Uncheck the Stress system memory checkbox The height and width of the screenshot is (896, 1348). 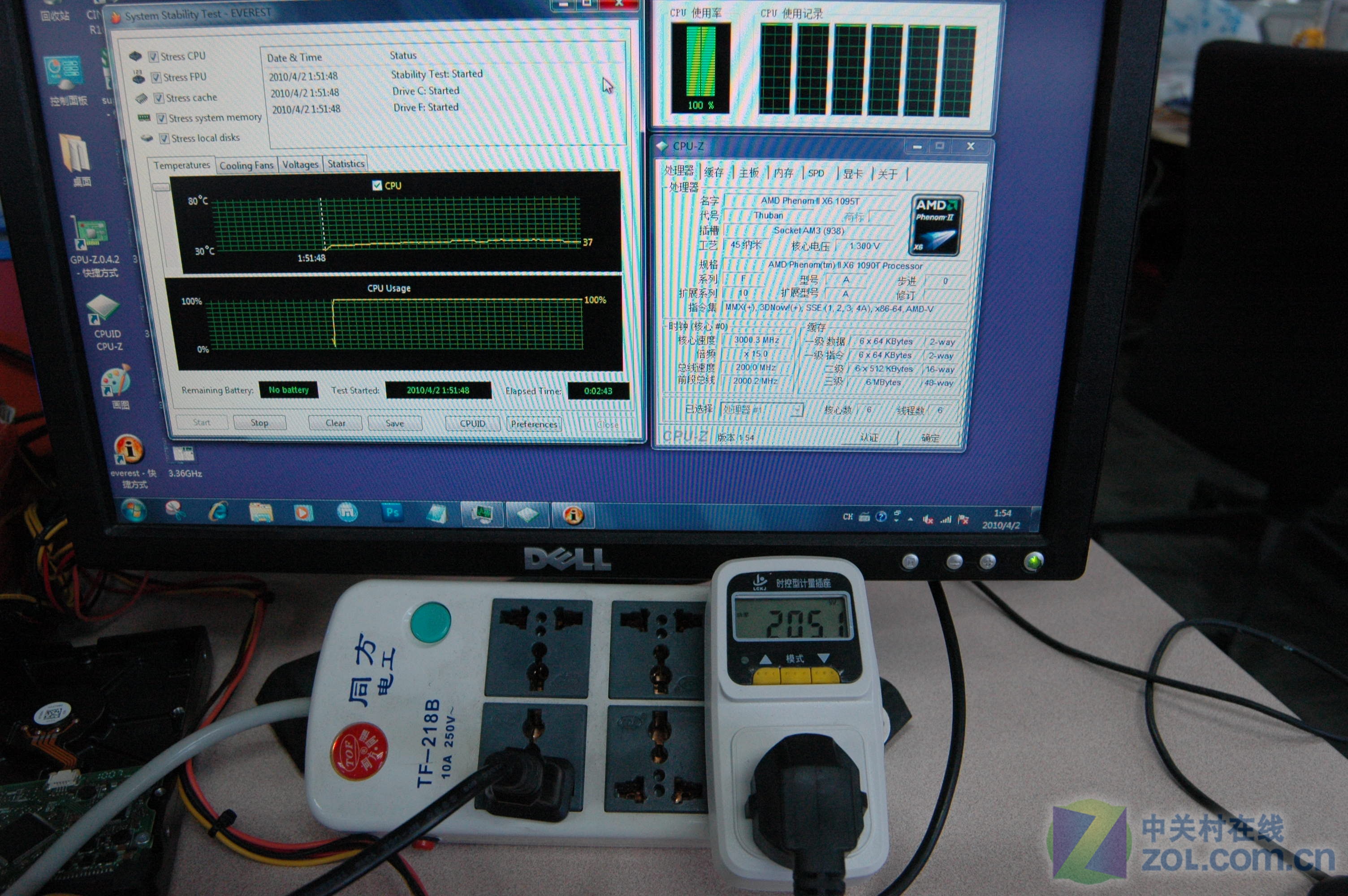162,118
